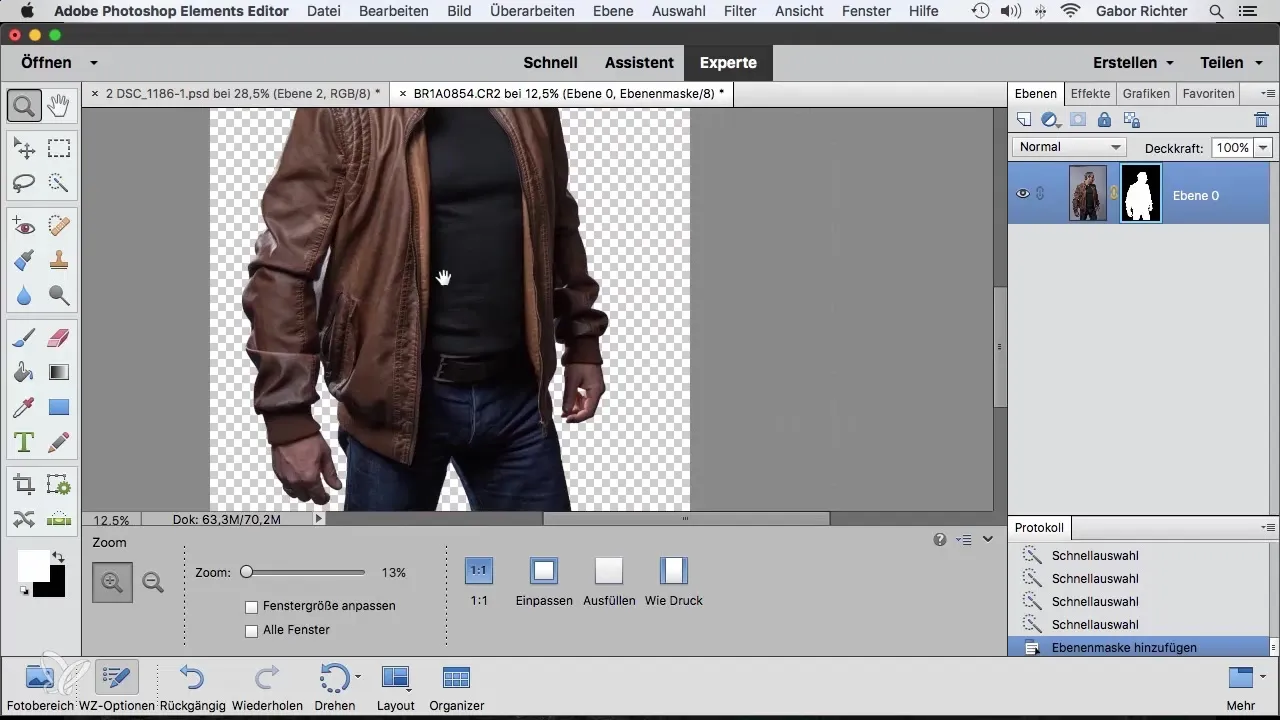
Task: Select the Ebene 0 layer mask thumbnail
Action: point(1141,194)
